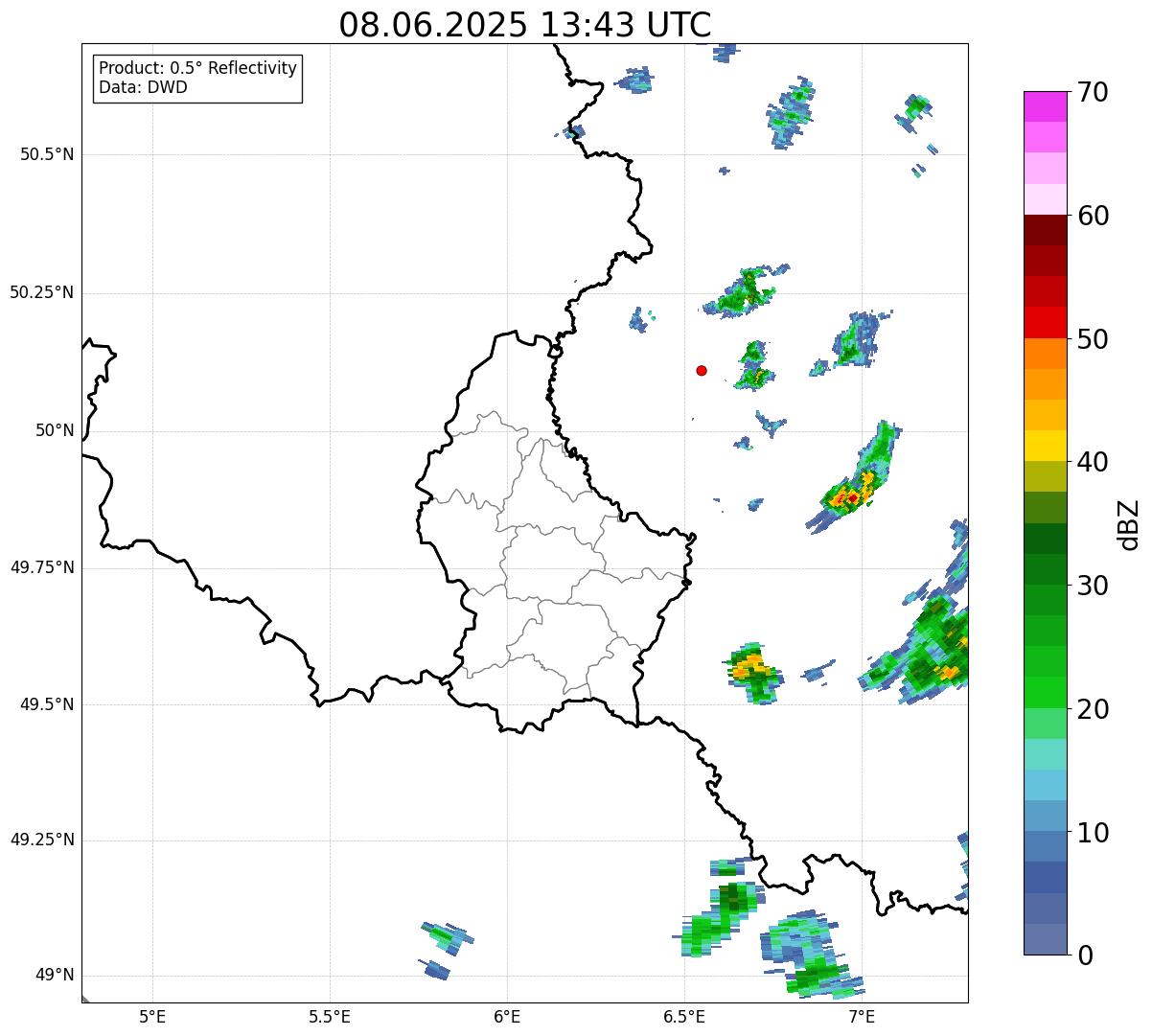Click the 49.25°N latitude label

click(42, 840)
